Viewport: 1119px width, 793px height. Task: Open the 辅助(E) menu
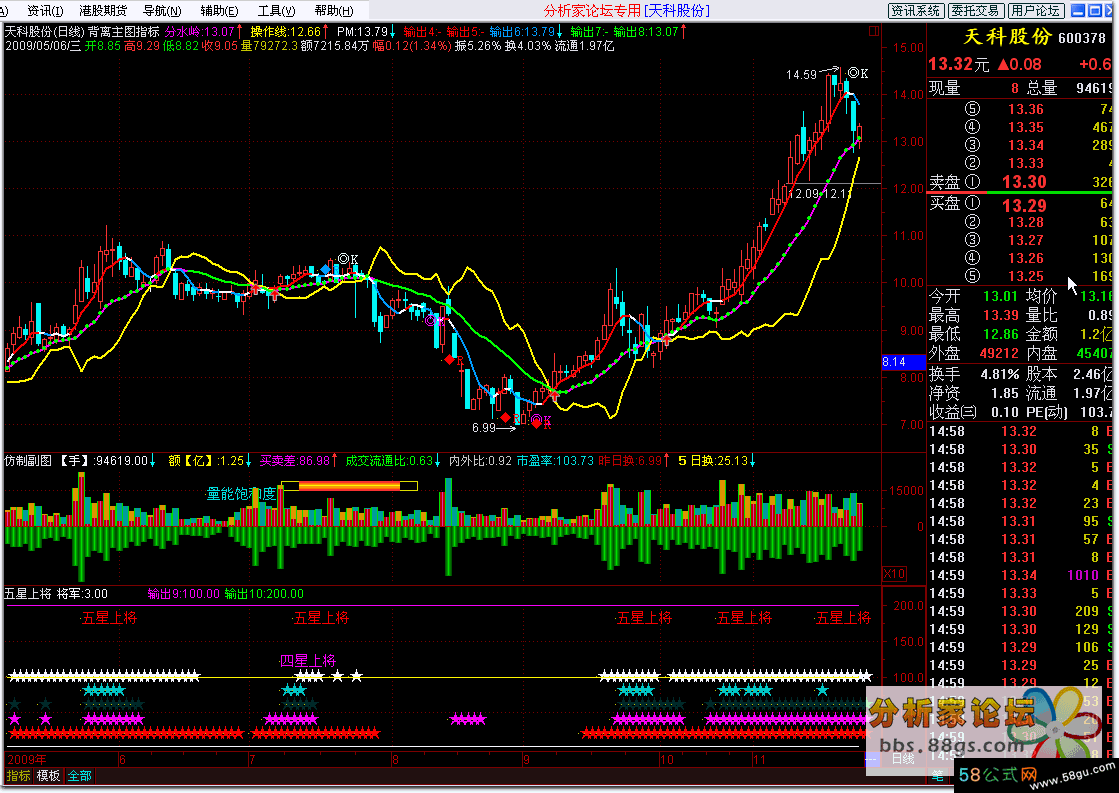point(219,11)
